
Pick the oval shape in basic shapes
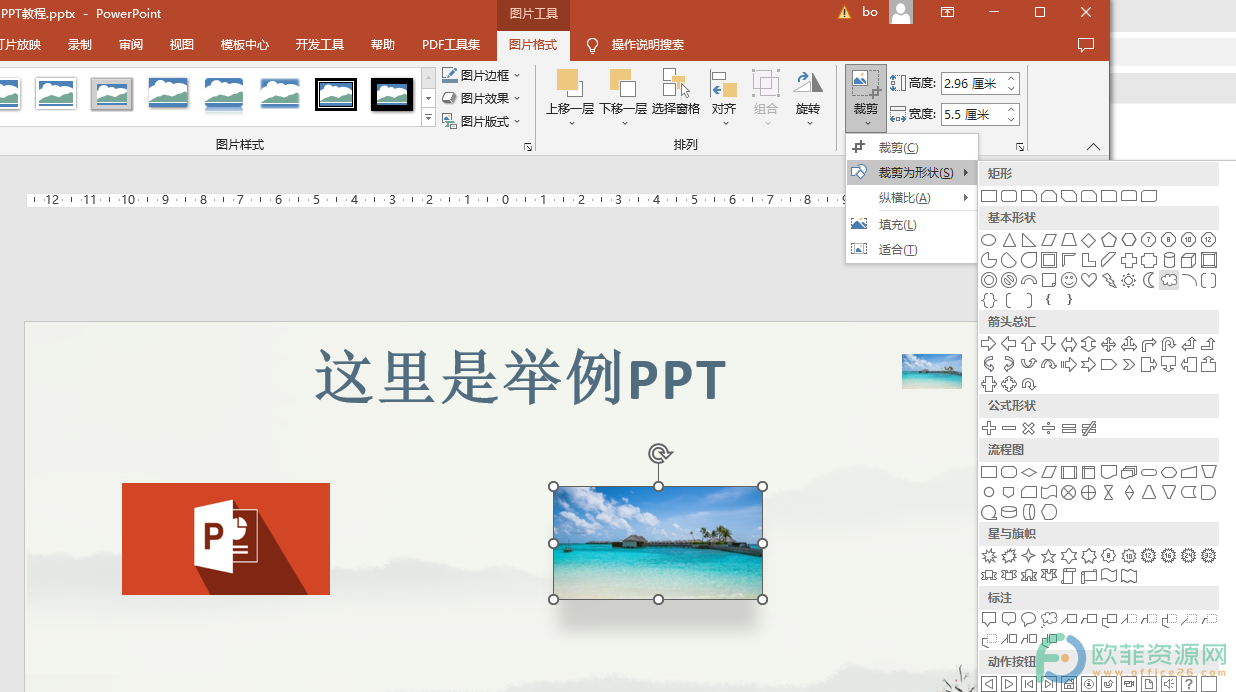click(988, 240)
